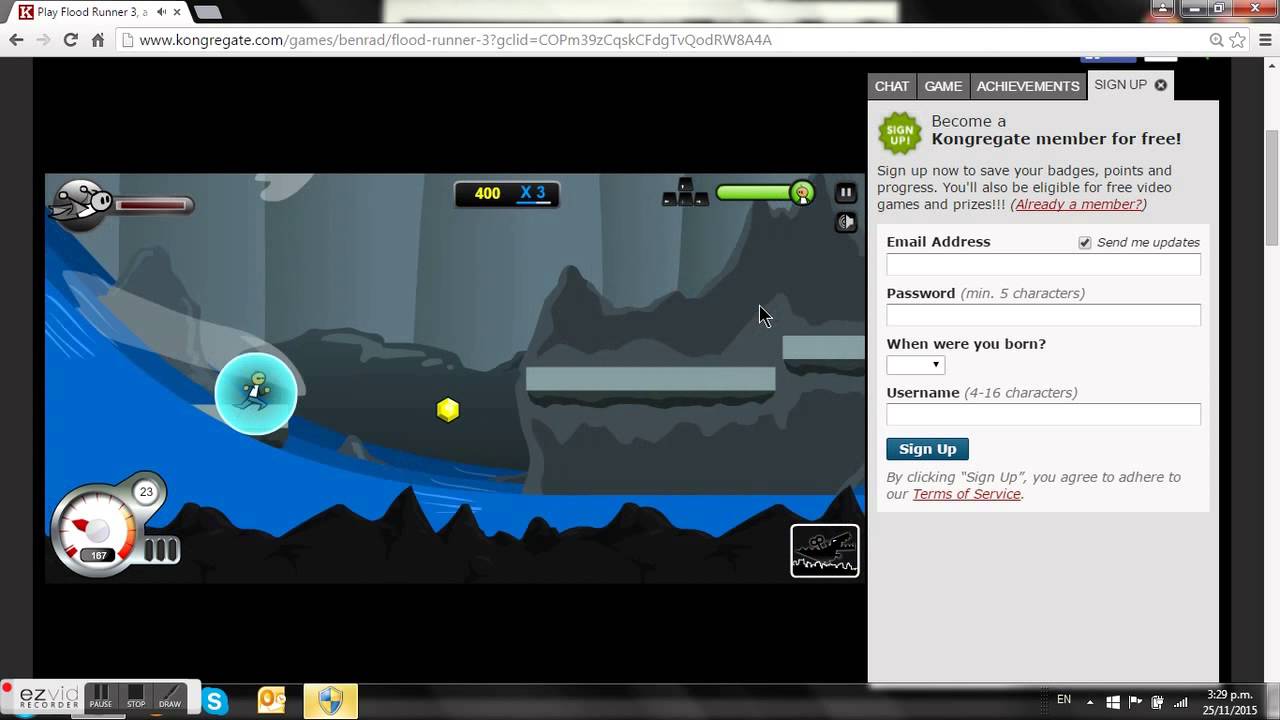
Task: Click the browser forward arrow
Action: (43, 40)
